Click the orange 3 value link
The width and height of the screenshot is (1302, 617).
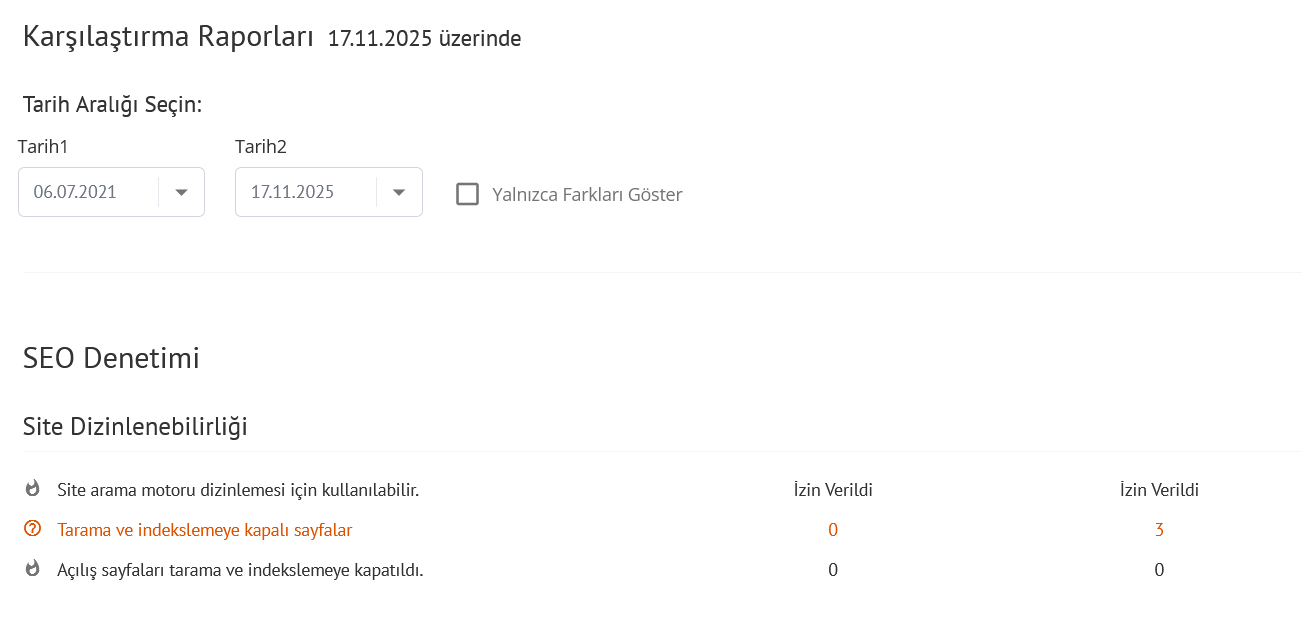click(1159, 529)
